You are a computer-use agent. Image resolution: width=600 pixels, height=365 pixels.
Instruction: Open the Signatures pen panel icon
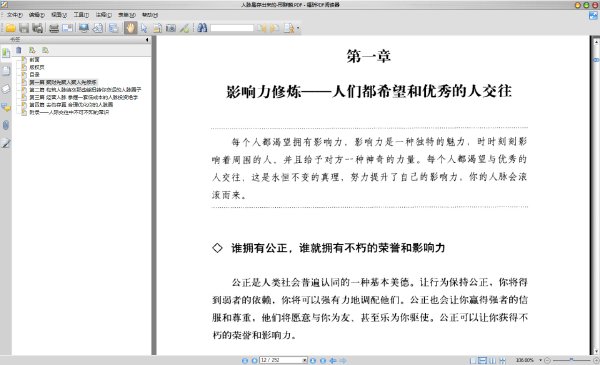pos(6,143)
